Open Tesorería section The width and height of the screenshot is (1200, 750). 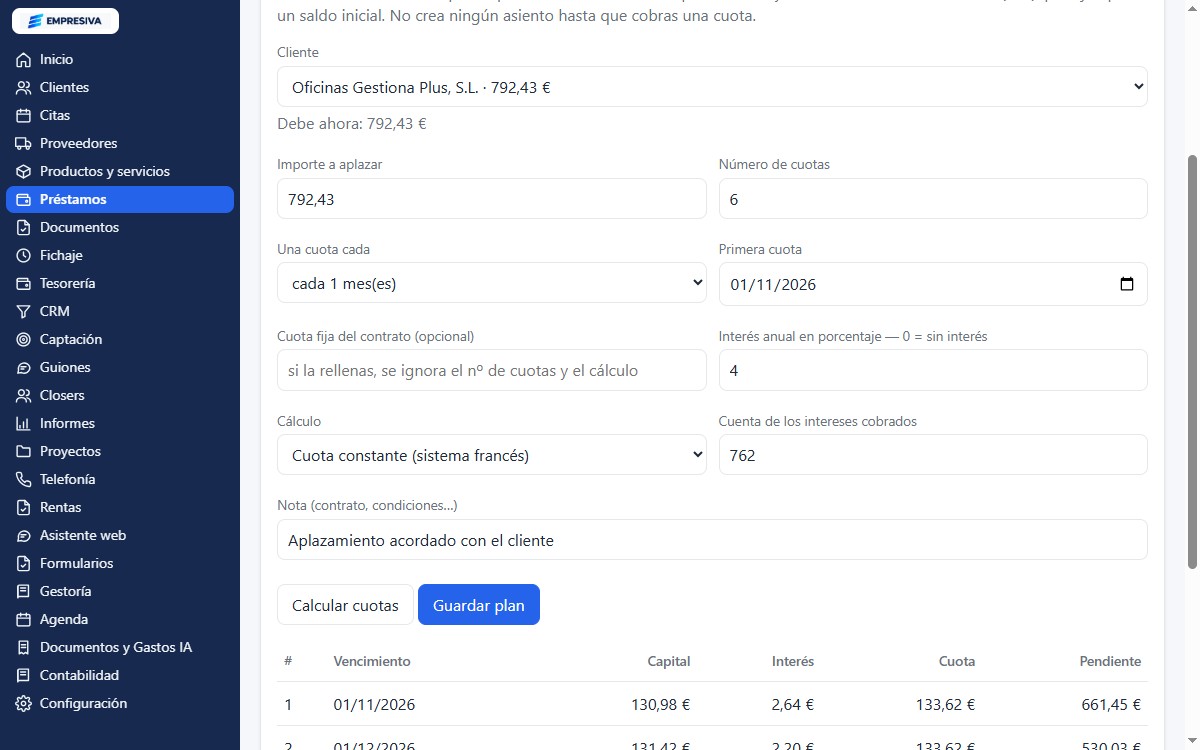tap(120, 284)
